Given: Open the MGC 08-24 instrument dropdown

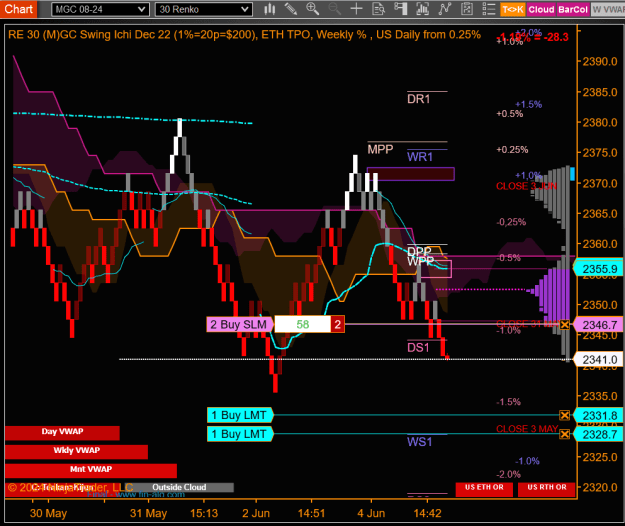Looking at the screenshot, I should (x=100, y=9).
